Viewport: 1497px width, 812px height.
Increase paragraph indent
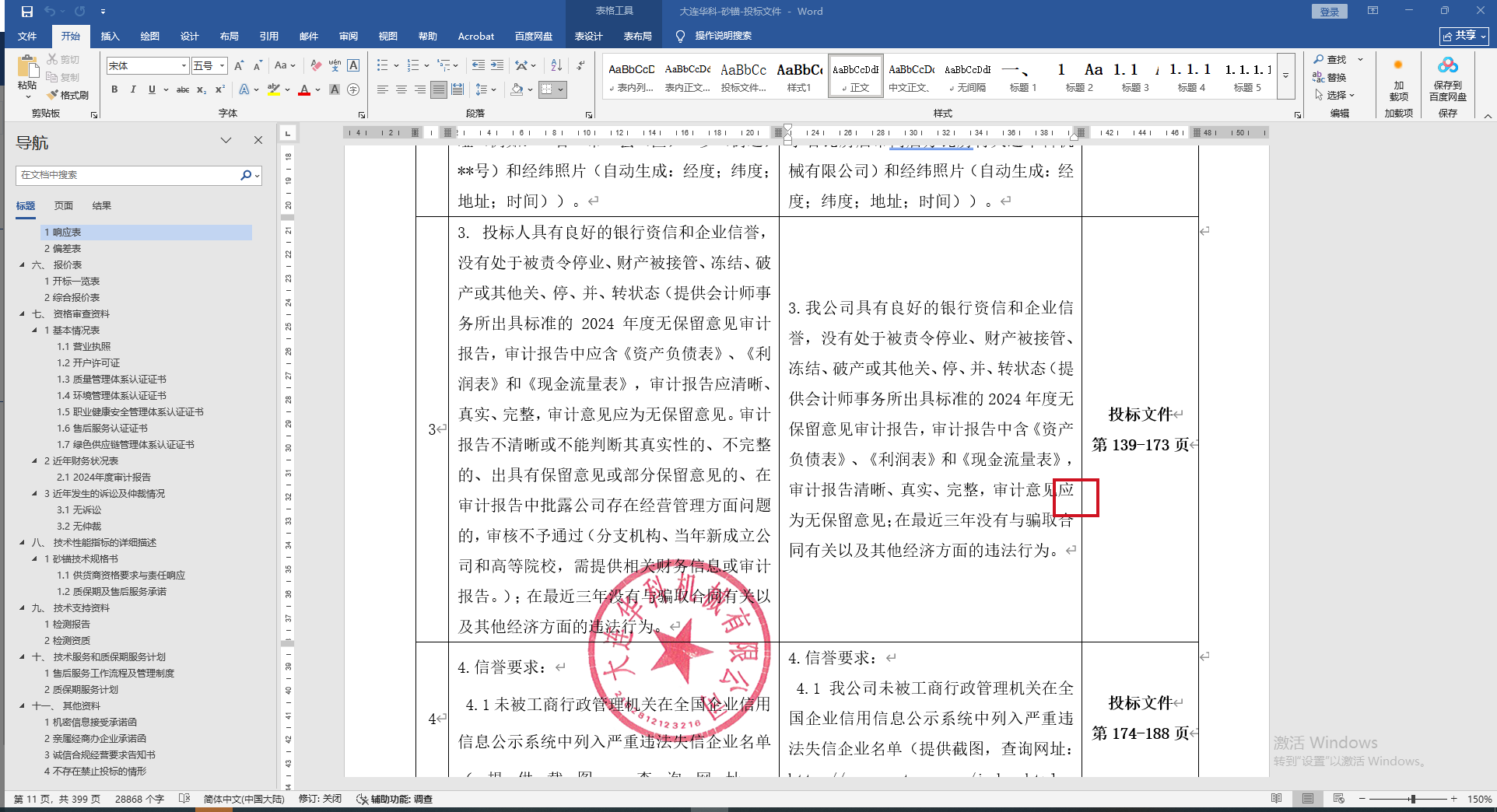(497, 66)
